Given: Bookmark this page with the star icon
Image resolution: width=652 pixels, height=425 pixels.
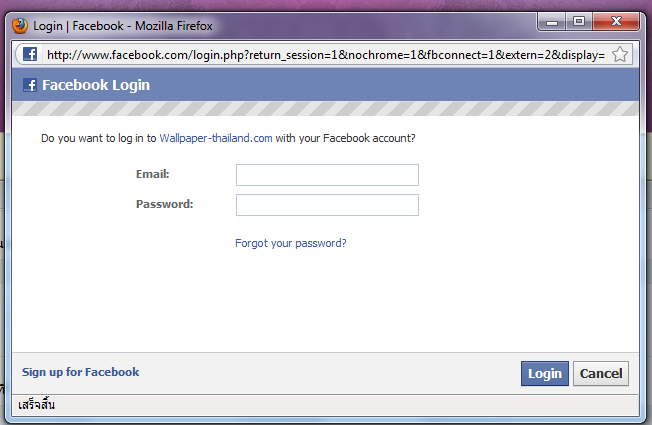Looking at the screenshot, I should tap(620, 55).
